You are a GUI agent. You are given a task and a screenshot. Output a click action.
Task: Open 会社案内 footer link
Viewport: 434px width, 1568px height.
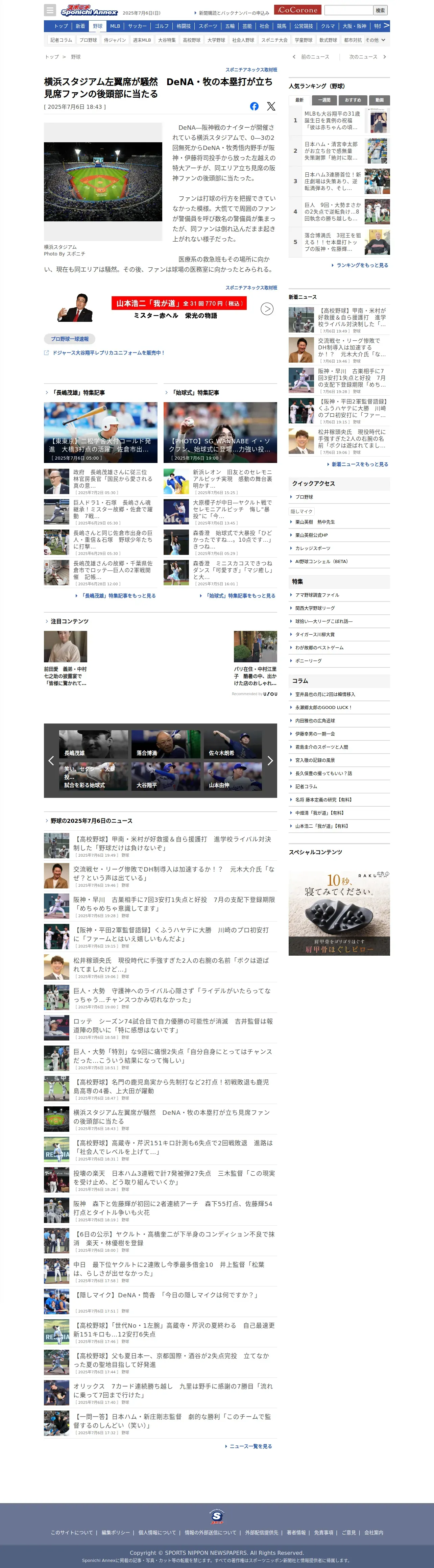(374, 1533)
